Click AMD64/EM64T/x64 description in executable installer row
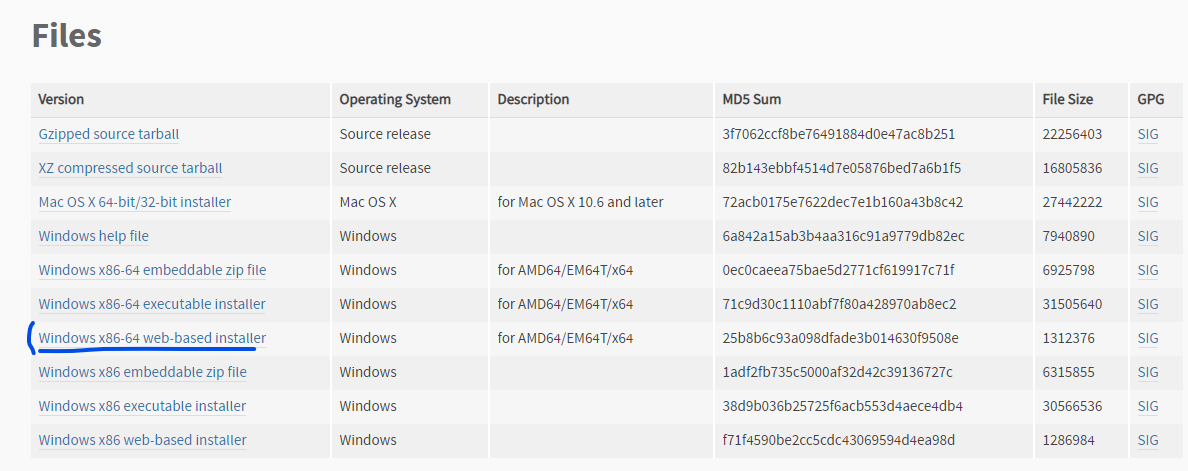Image resolution: width=1188 pixels, height=471 pixels. pyautogui.click(x=565, y=304)
